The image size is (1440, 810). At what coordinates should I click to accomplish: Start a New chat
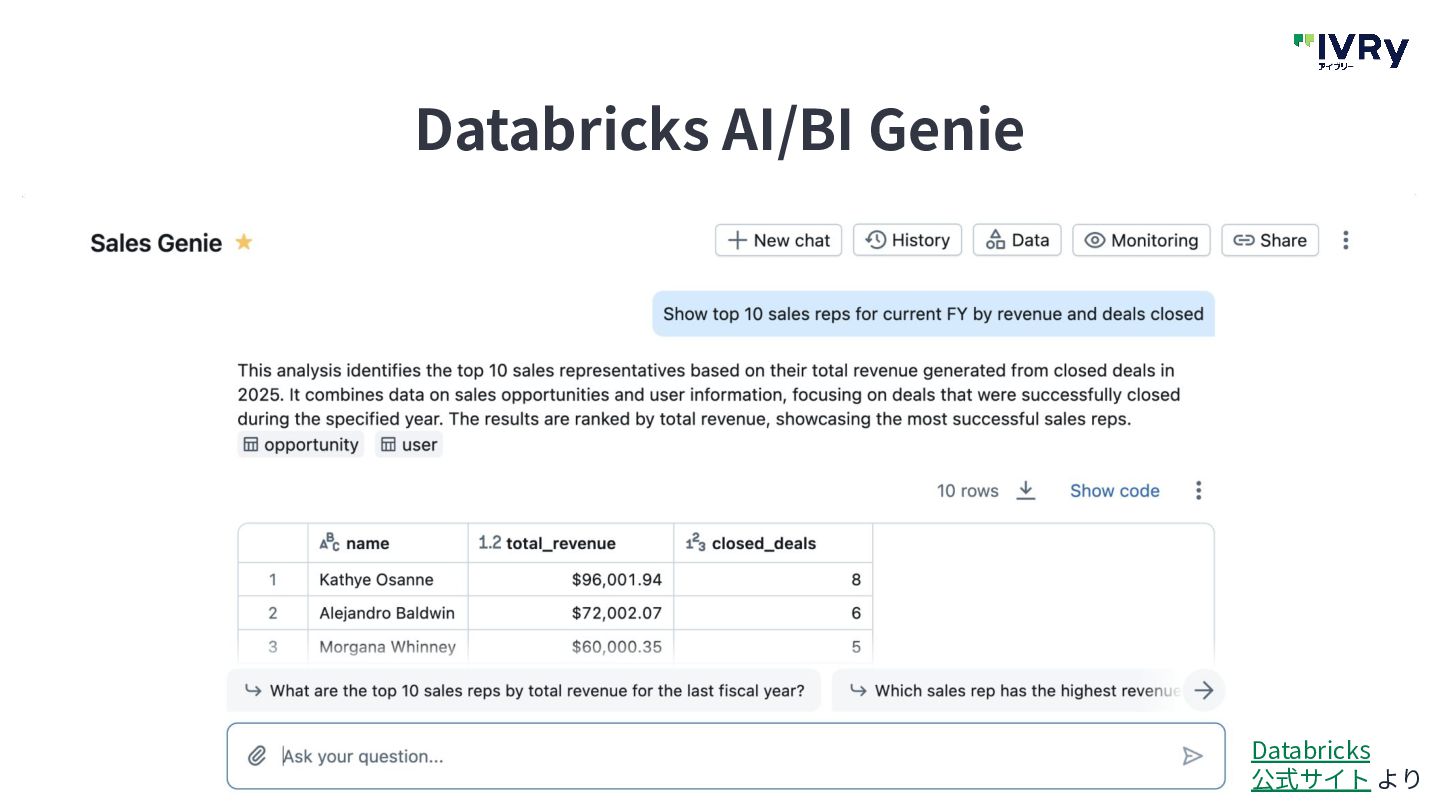(778, 240)
